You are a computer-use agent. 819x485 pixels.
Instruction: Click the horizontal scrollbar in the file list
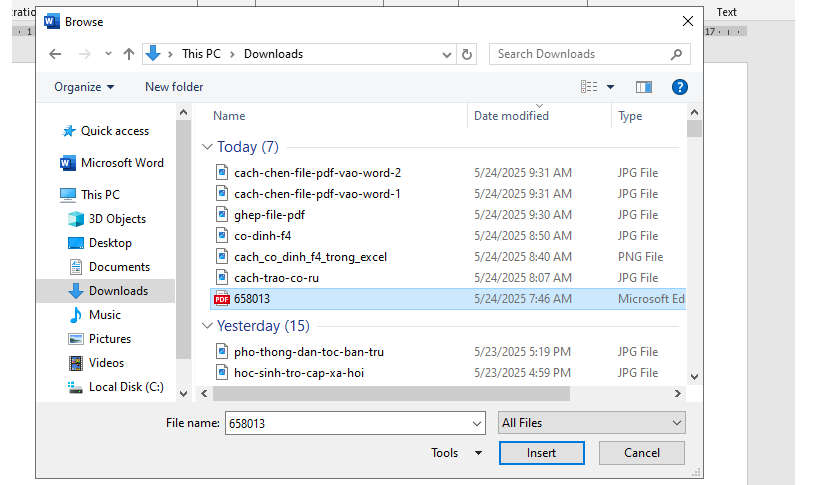coord(391,394)
